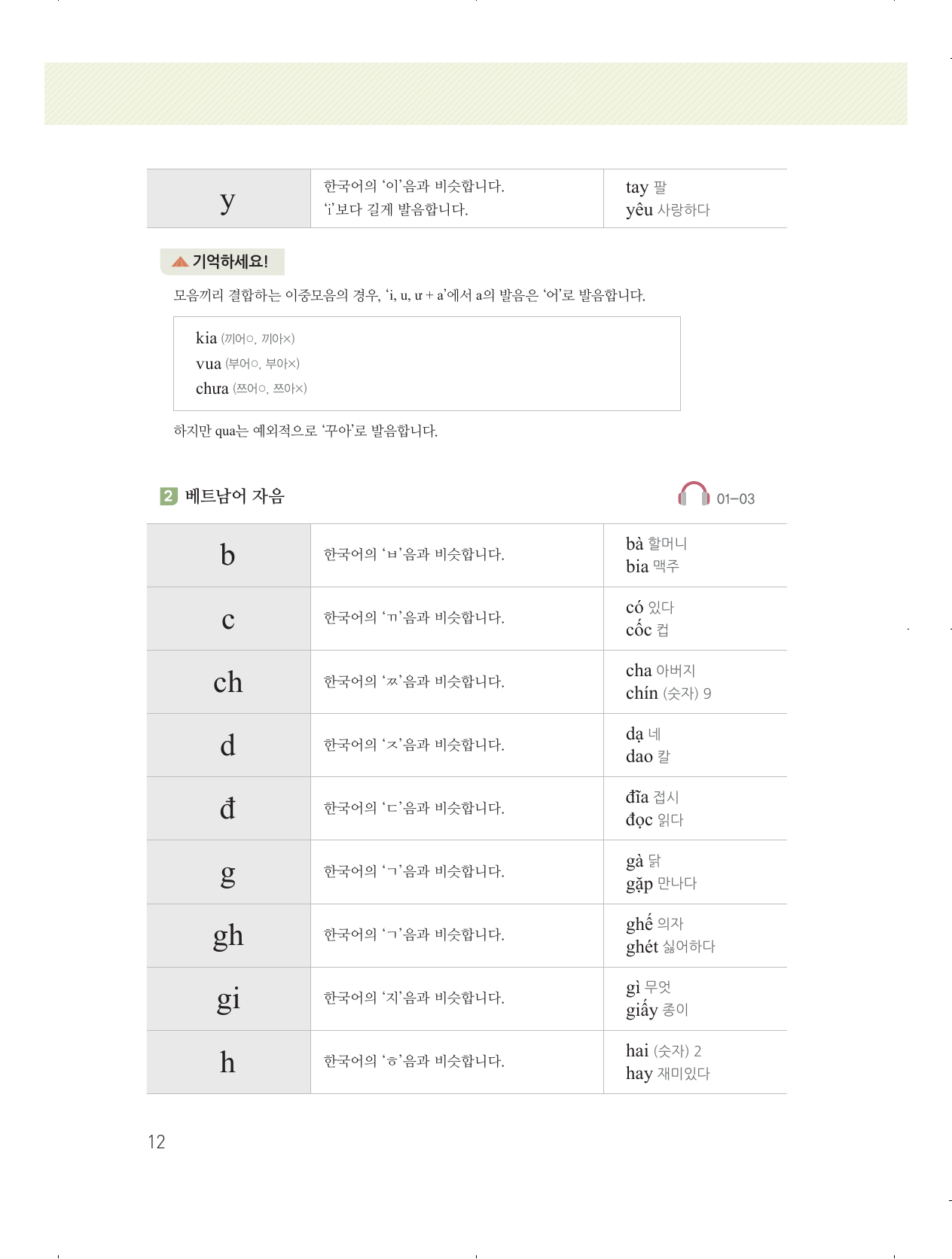Image resolution: width=952 pixels, height=1259 pixels.
Task: Click the example word 'bia 맥주'
Action: point(652,566)
